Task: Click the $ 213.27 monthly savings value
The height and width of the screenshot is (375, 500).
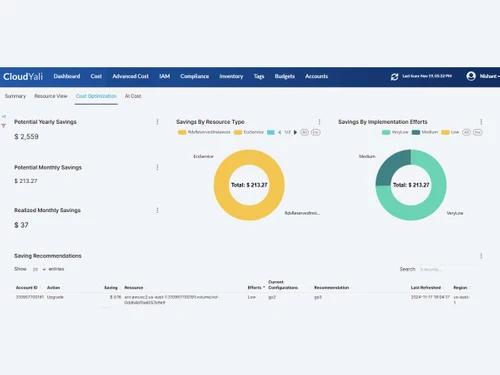Action: coord(26,181)
